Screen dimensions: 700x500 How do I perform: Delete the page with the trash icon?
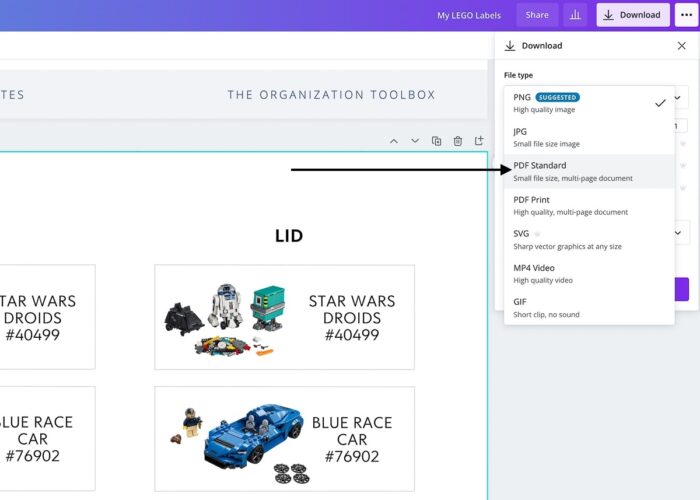(x=458, y=141)
